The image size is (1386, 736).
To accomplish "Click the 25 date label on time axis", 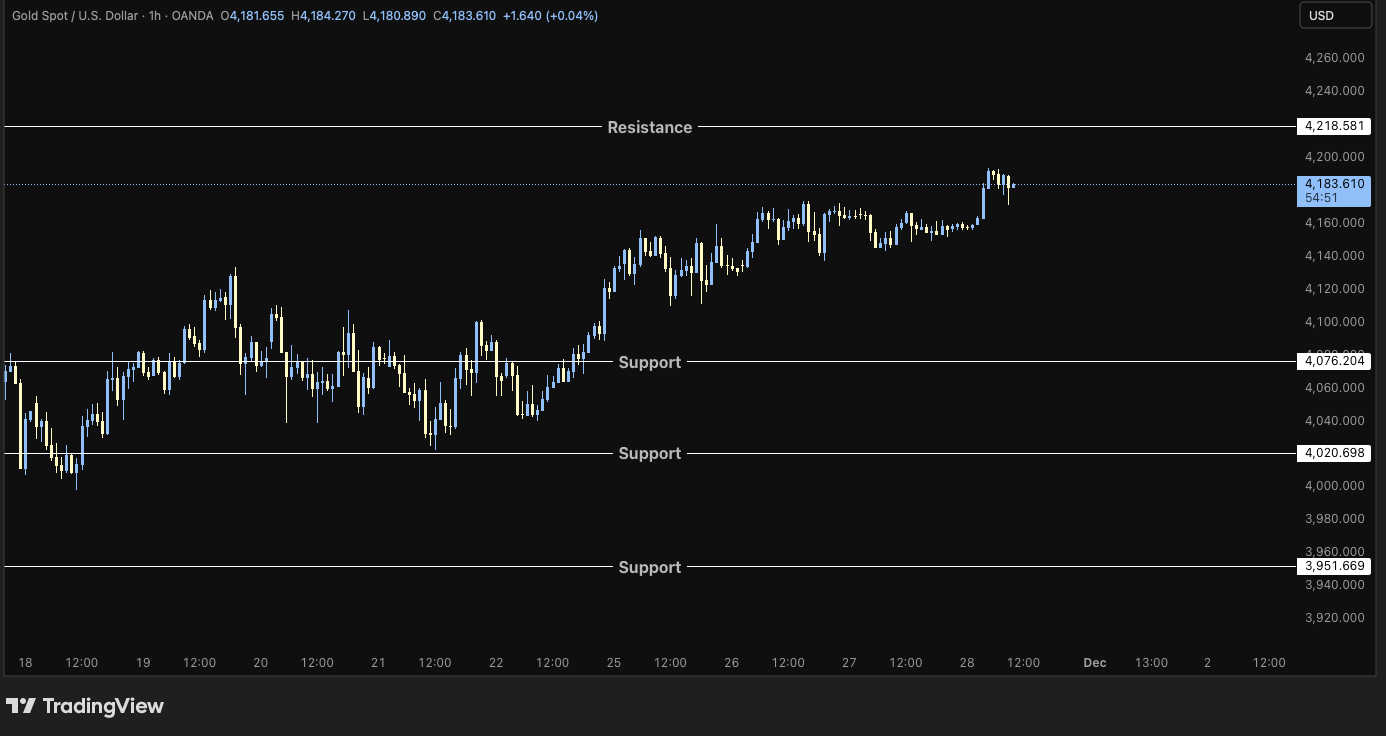I will click(x=613, y=662).
